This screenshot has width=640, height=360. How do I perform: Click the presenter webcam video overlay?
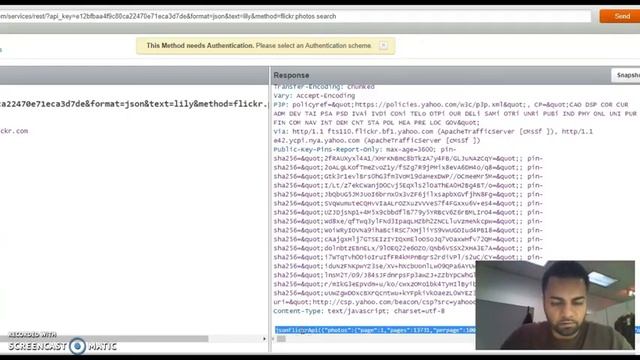point(555,305)
